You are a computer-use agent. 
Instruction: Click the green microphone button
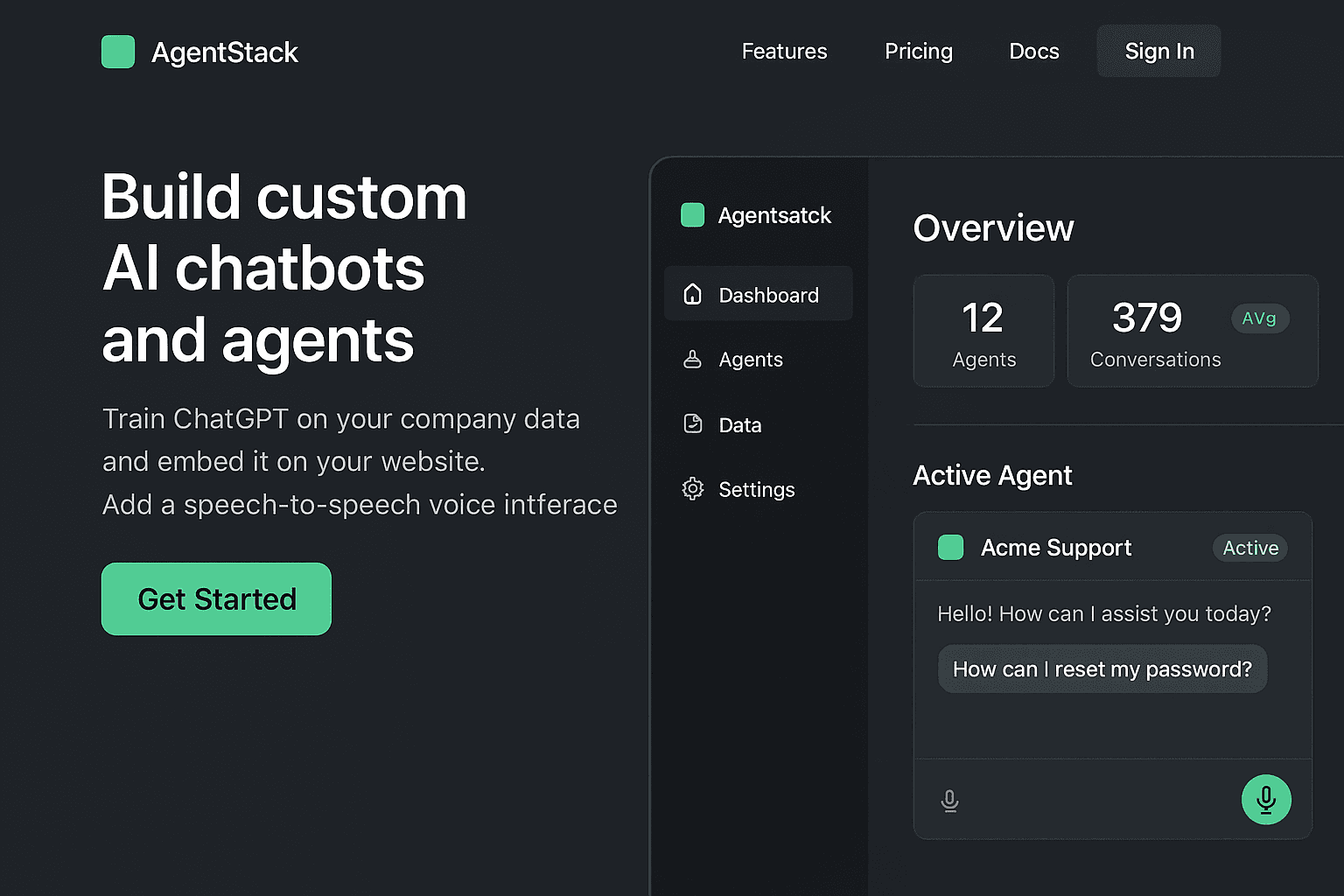pos(1266,799)
